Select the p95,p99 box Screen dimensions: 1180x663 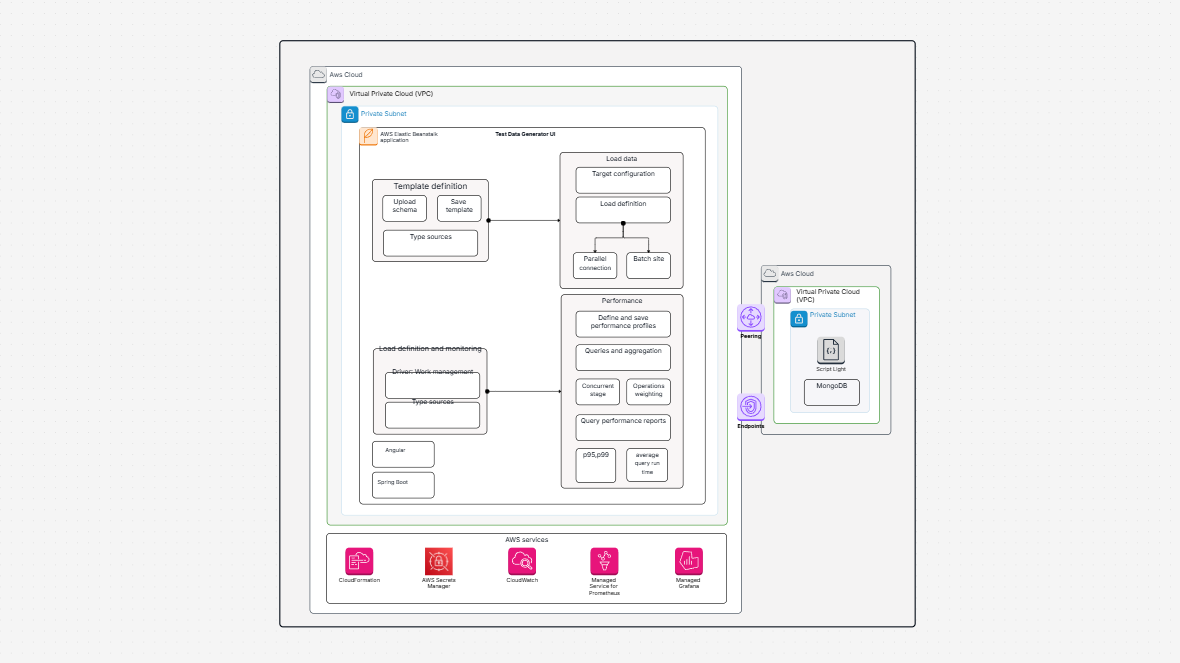tap(596, 465)
